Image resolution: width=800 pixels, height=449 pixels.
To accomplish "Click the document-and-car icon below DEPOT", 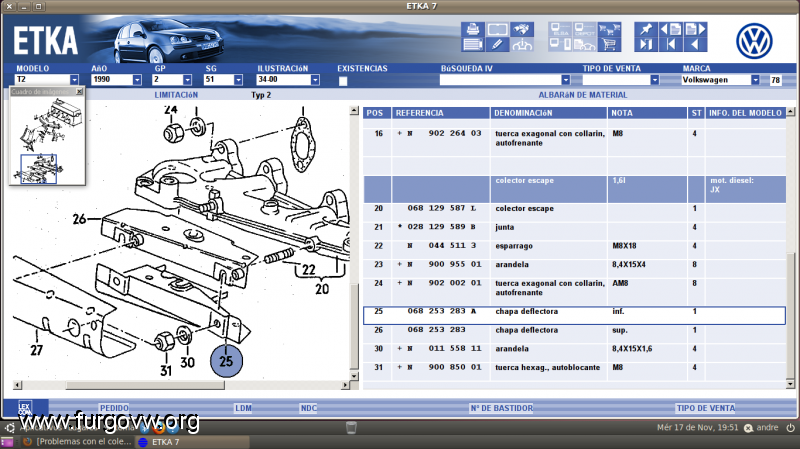I will (x=584, y=44).
